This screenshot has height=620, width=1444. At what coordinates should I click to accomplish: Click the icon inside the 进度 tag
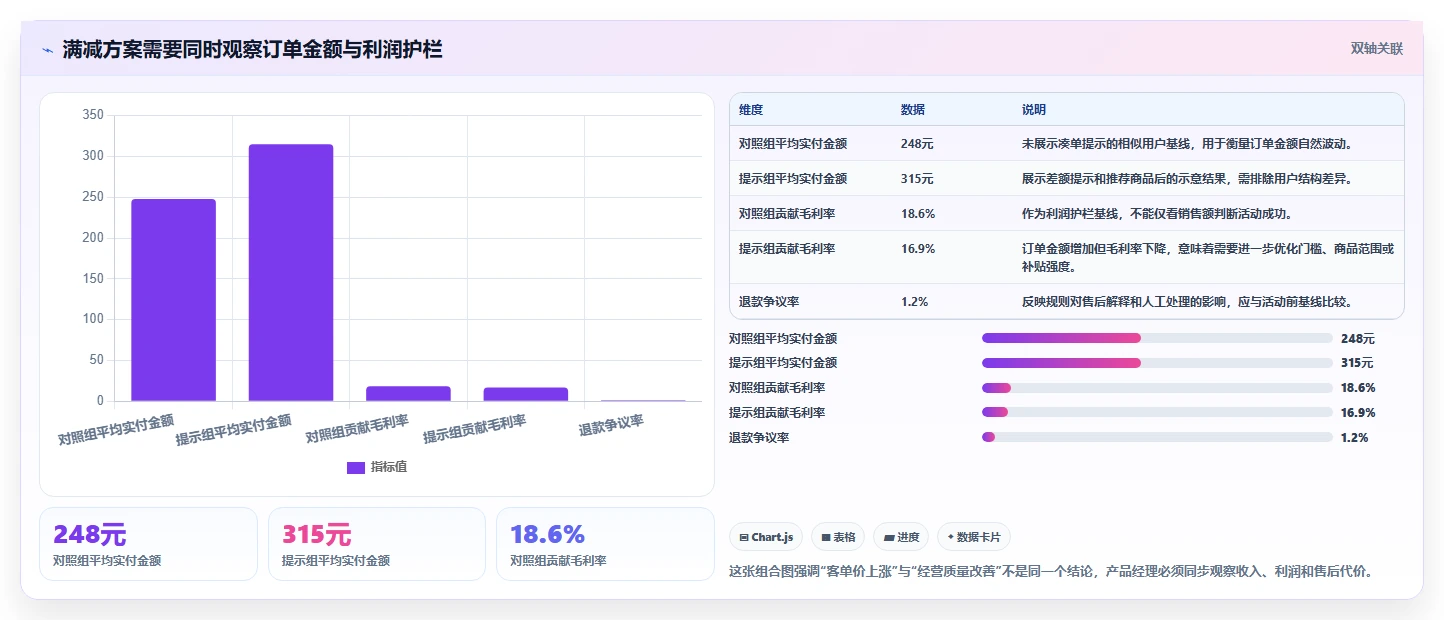pyautogui.click(x=889, y=538)
